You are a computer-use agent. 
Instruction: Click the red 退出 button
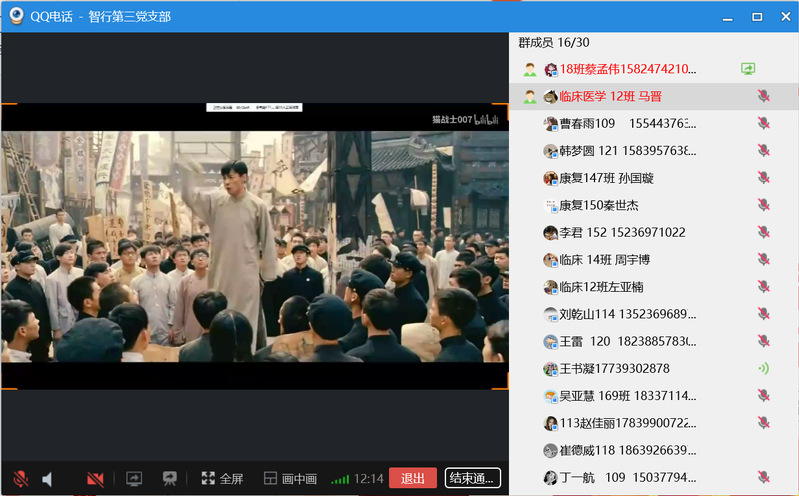(413, 478)
